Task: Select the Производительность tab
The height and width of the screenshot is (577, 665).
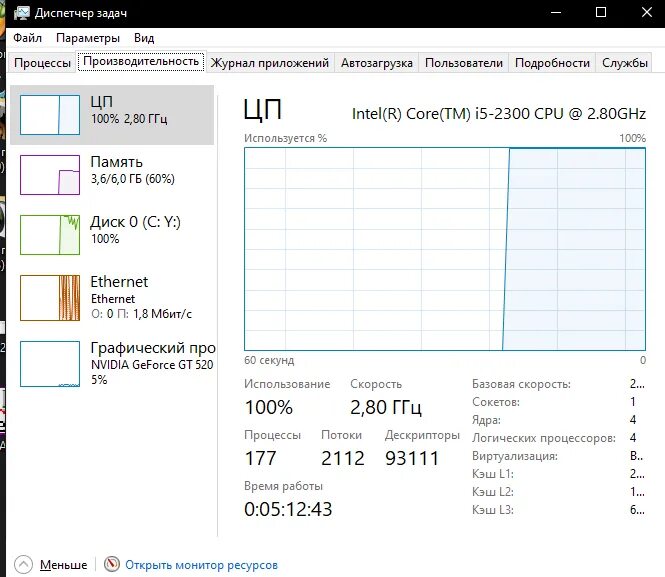Action: [x=141, y=61]
